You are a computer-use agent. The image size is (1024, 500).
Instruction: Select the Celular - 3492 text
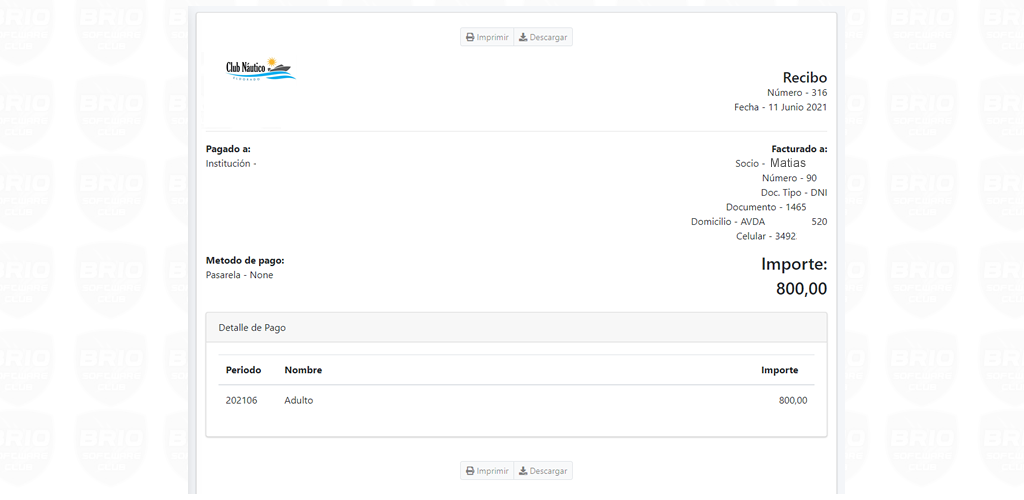766,236
